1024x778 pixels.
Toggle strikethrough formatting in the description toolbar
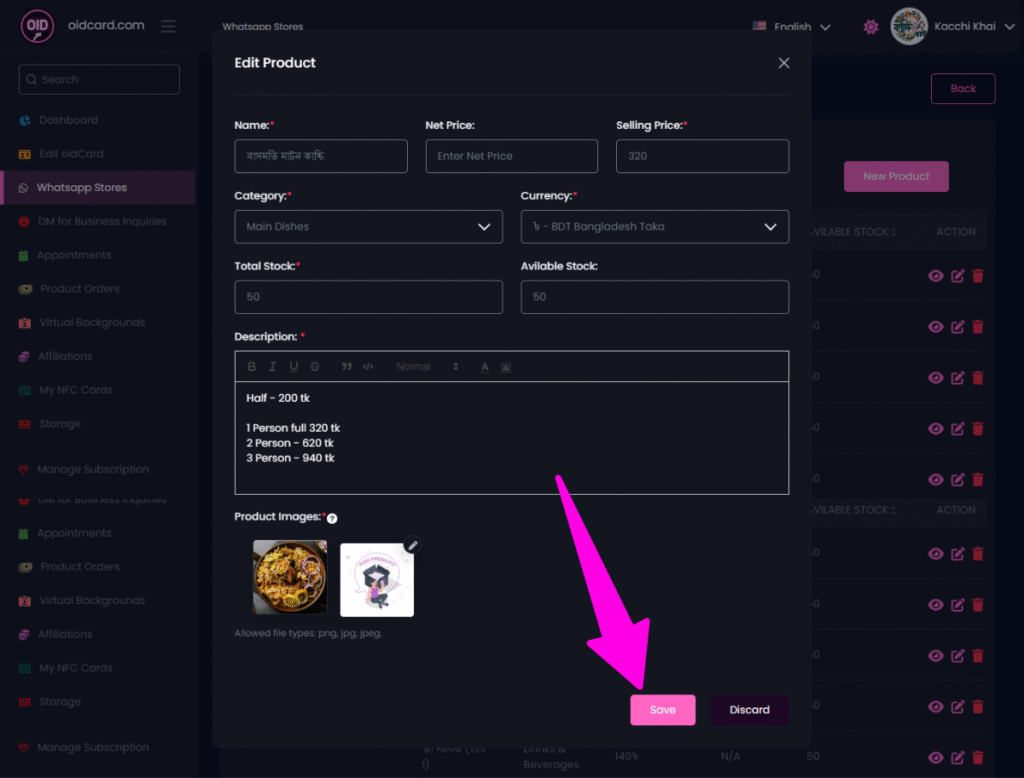315,367
